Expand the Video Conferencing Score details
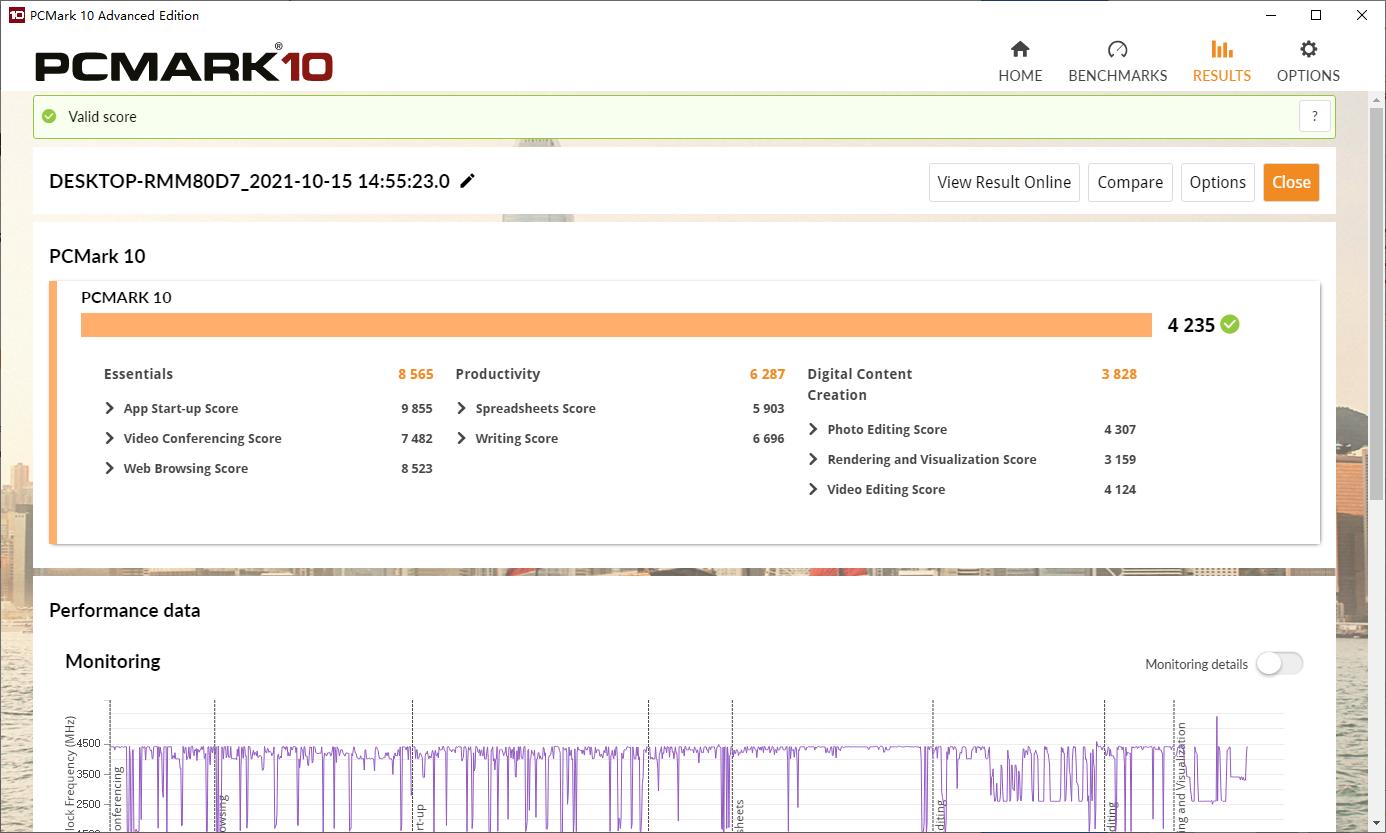The image size is (1386, 833). click(x=110, y=438)
